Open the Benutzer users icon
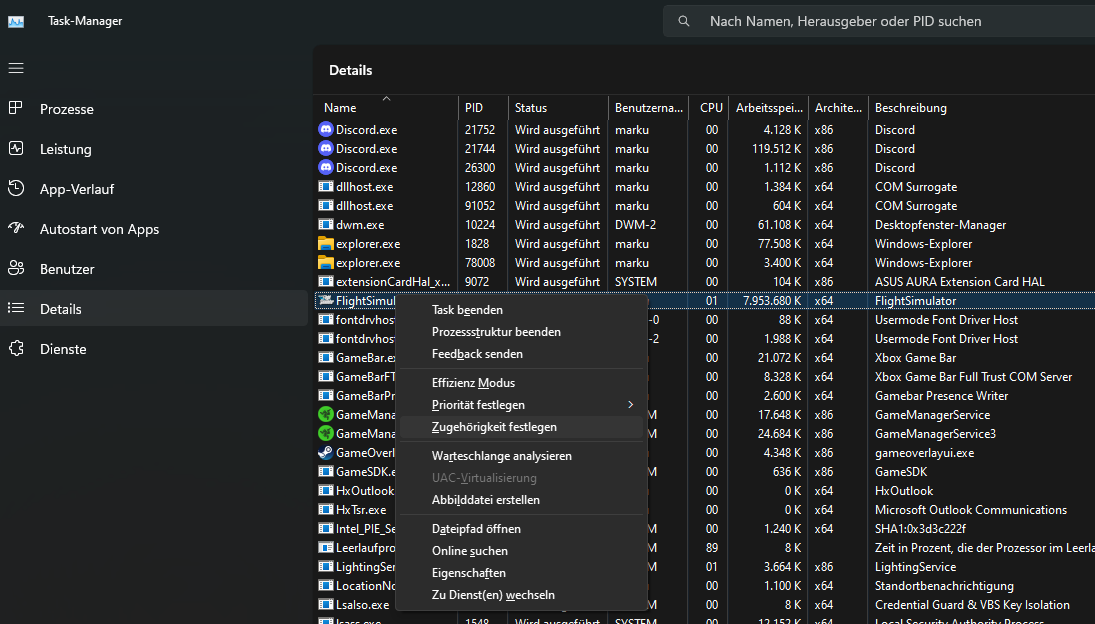 point(16,269)
